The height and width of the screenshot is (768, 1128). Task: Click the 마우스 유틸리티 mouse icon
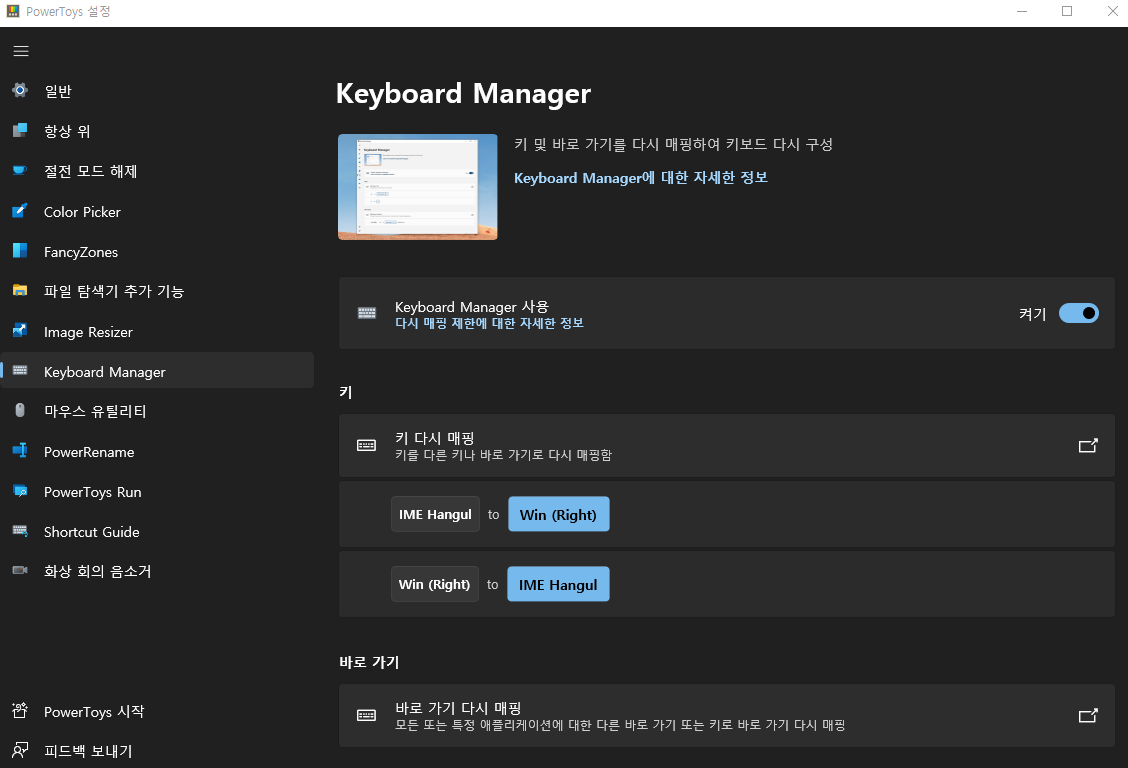pyautogui.click(x=20, y=411)
